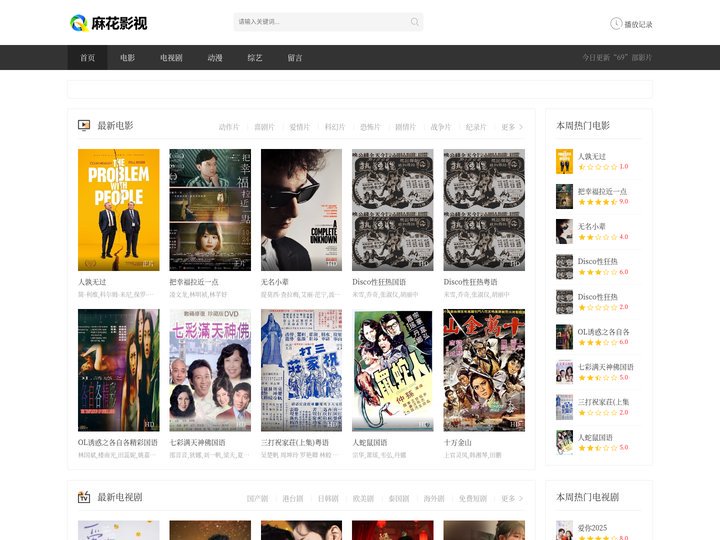Click the 最新电影 section play icon
720x540 pixels.
click(x=84, y=125)
